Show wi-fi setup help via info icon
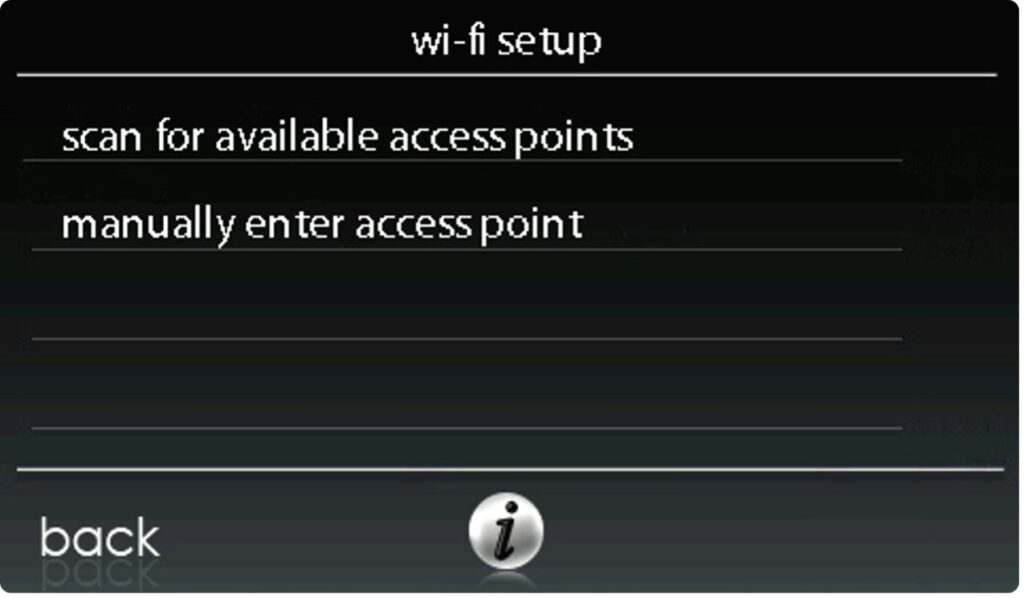Image resolution: width=1024 pixels, height=598 pixels. [506, 531]
